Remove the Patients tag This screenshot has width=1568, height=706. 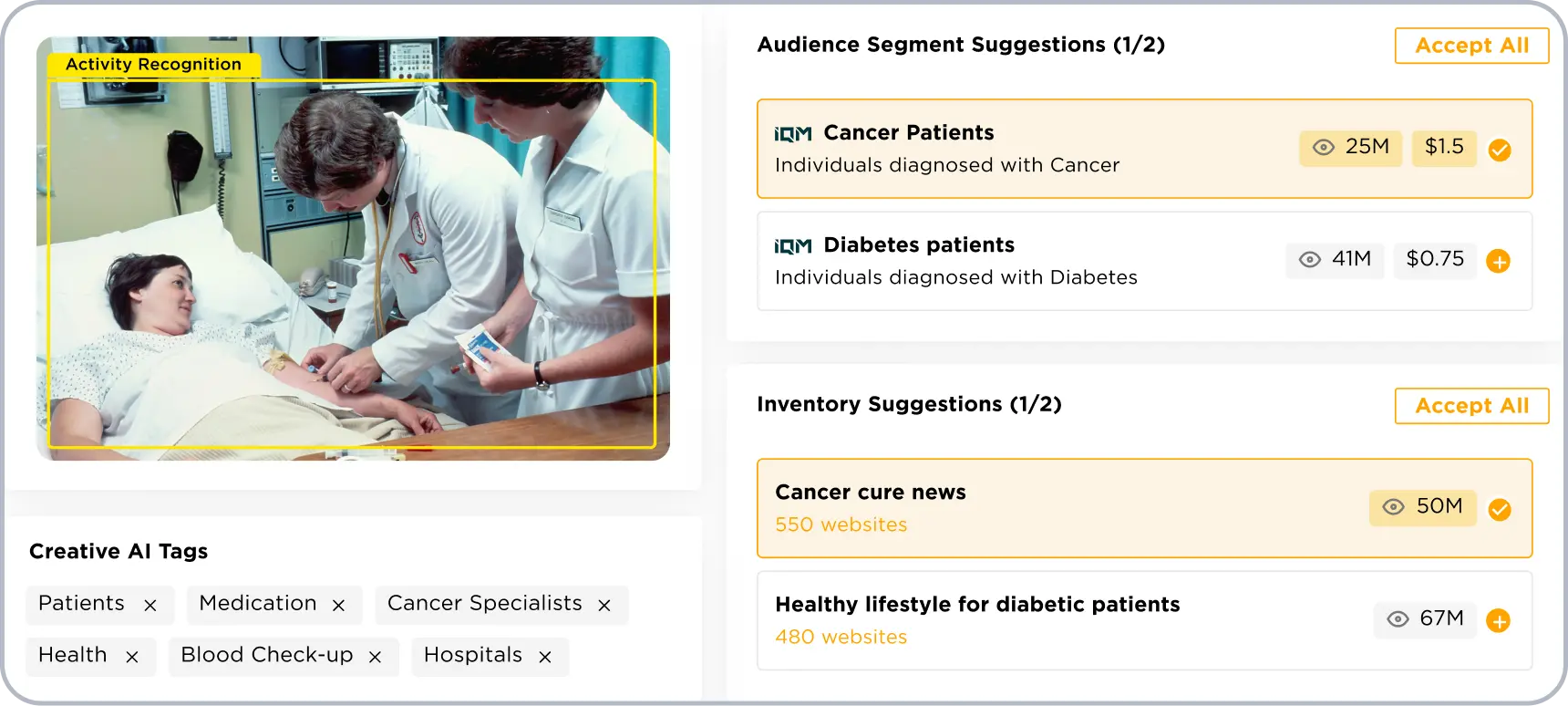coord(150,606)
